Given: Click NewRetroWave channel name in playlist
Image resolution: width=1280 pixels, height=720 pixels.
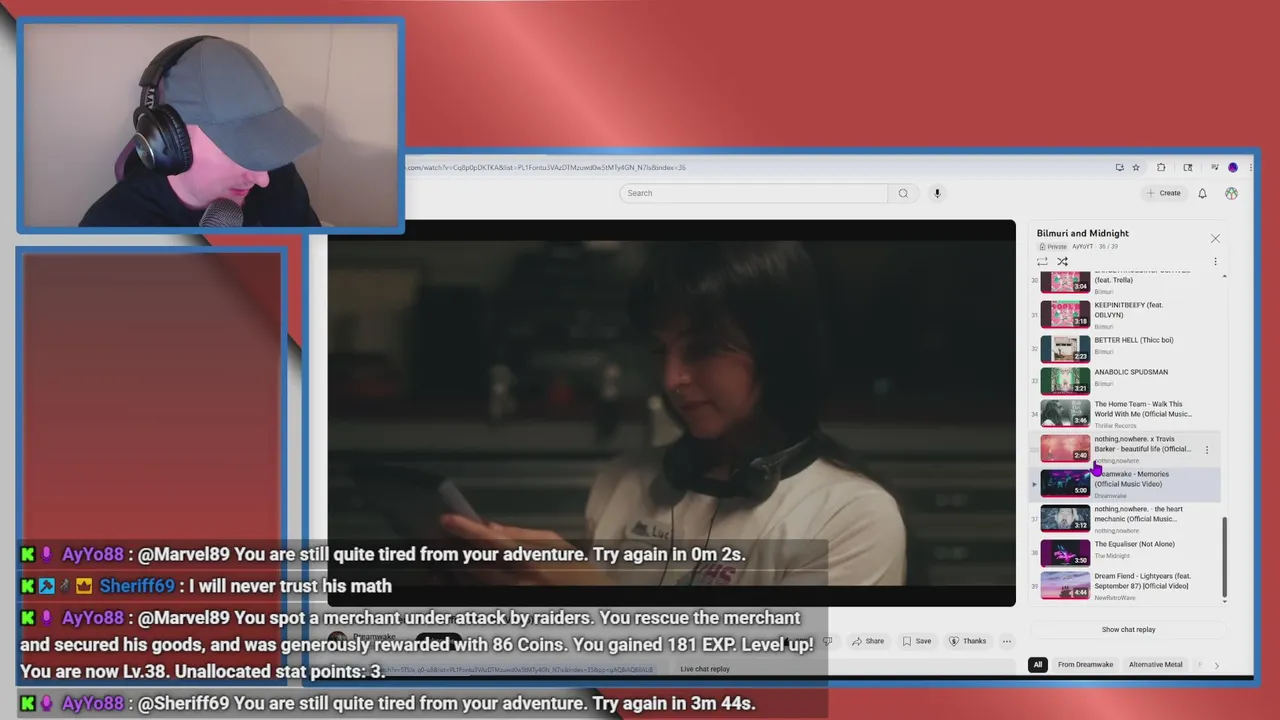Looking at the screenshot, I should pos(1114,597).
